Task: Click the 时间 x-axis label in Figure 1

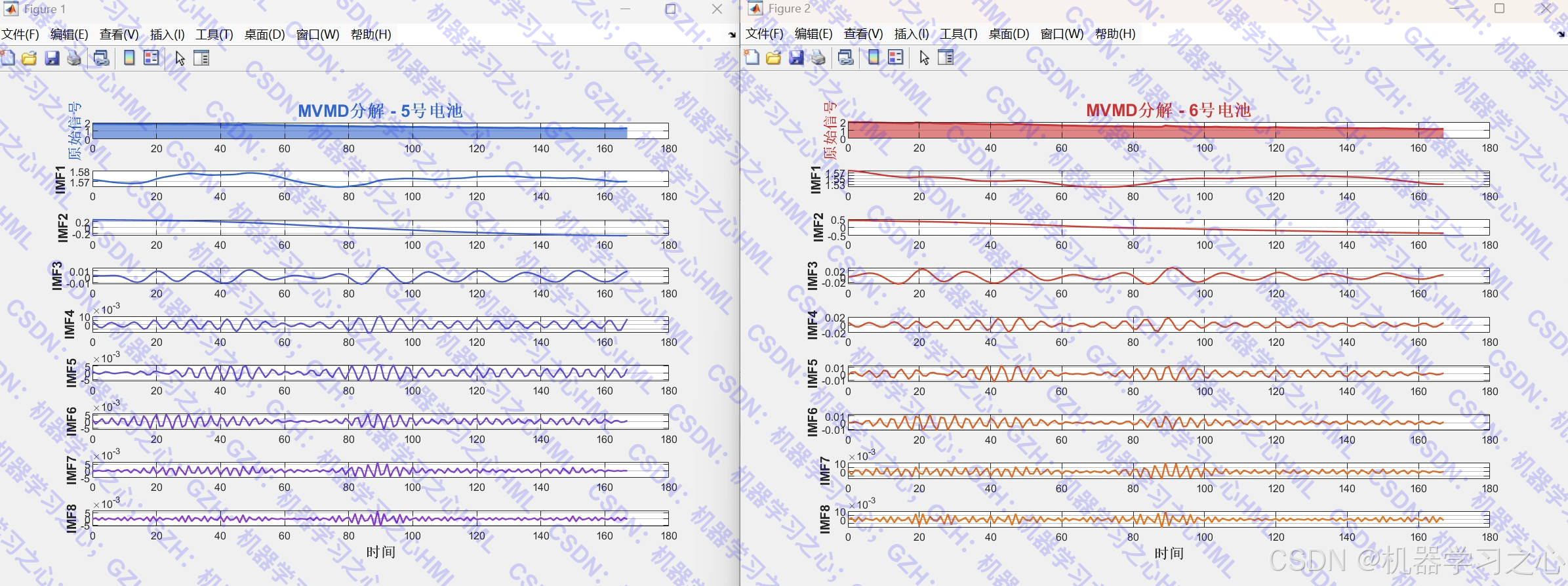Action: point(380,552)
